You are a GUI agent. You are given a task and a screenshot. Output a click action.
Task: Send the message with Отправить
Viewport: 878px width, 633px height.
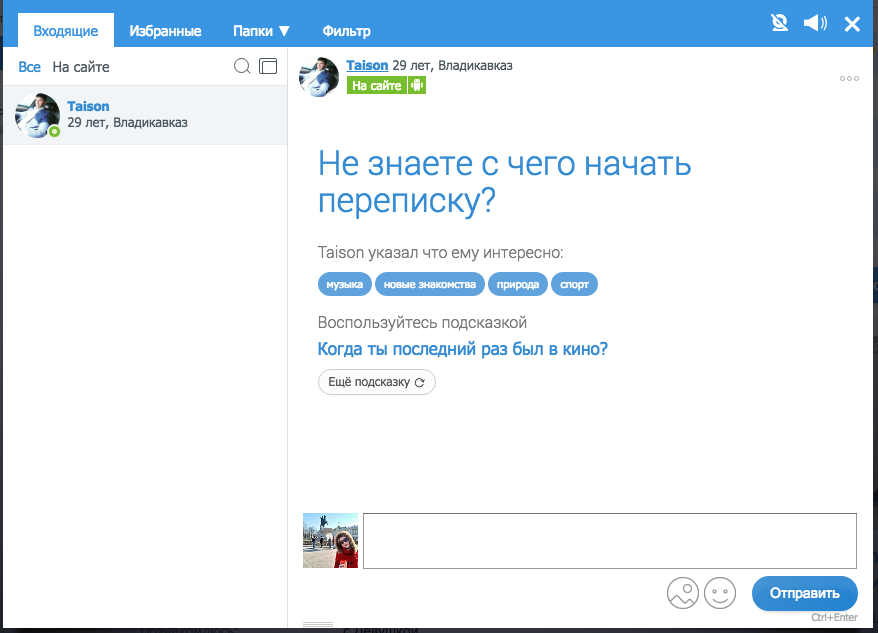click(805, 593)
